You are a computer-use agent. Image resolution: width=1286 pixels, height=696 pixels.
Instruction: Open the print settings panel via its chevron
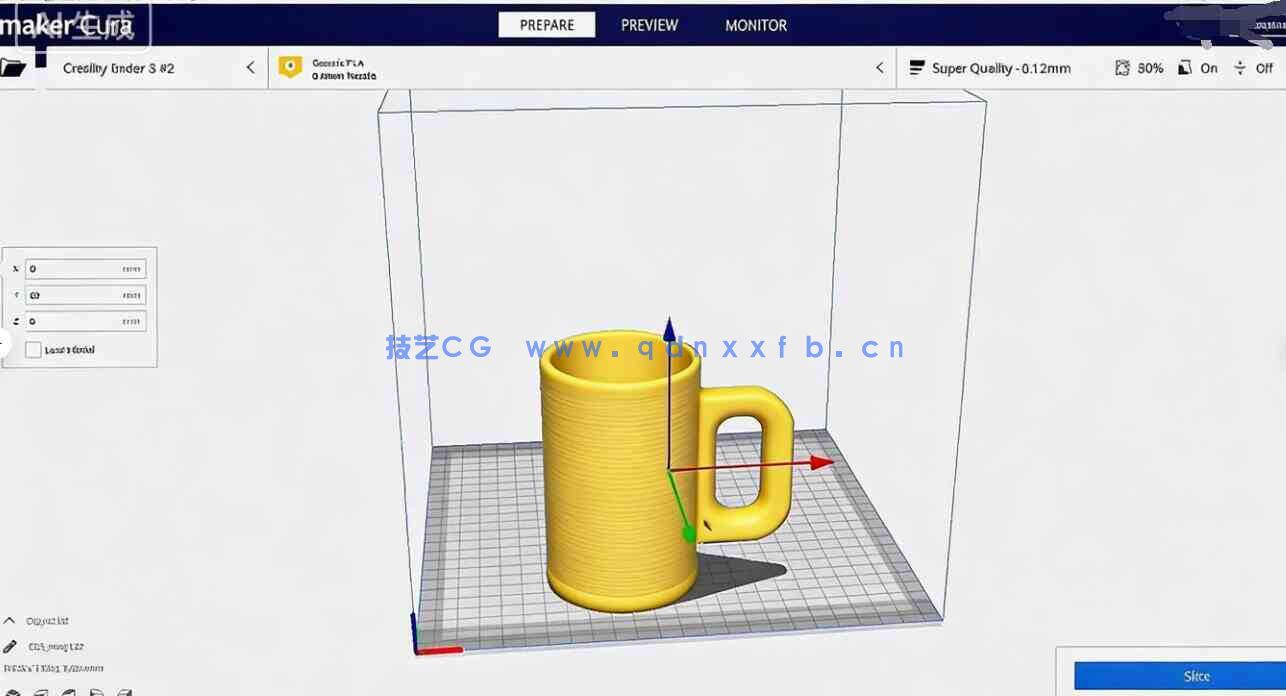tap(879, 68)
